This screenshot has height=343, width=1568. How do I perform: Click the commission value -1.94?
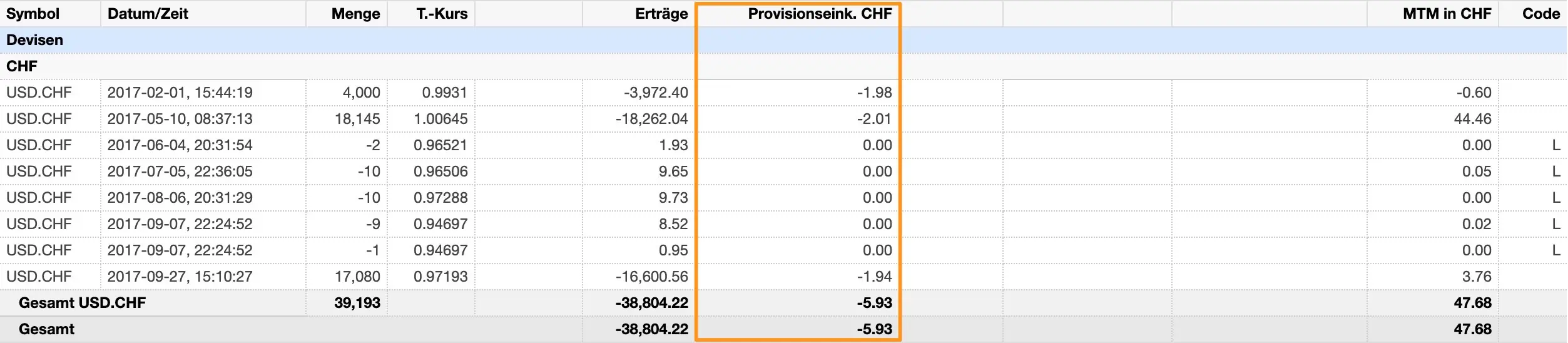pyautogui.click(x=874, y=277)
